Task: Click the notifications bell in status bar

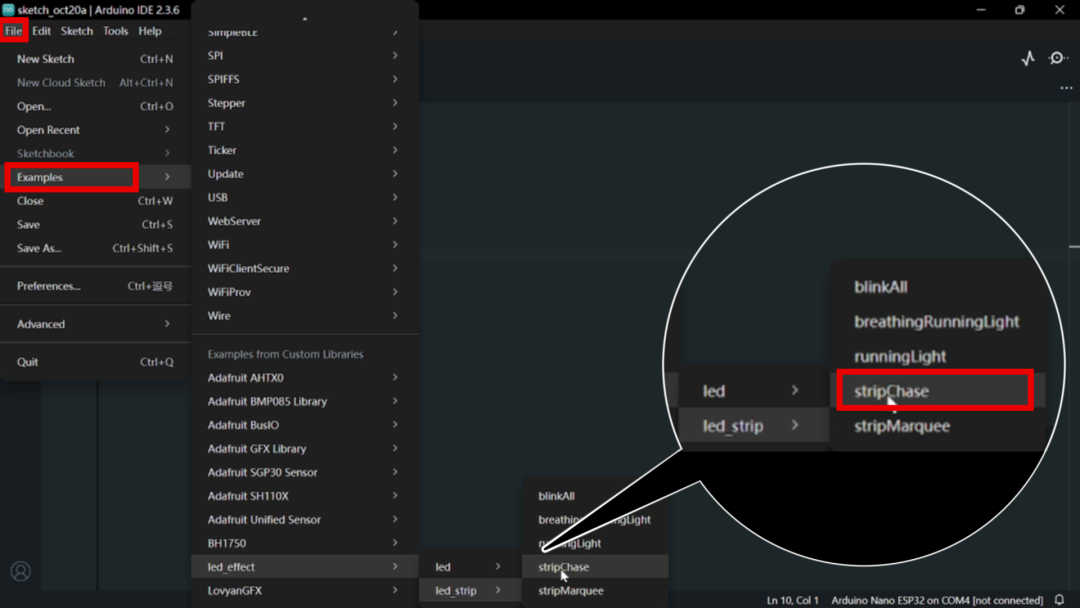Action: pos(1060,600)
